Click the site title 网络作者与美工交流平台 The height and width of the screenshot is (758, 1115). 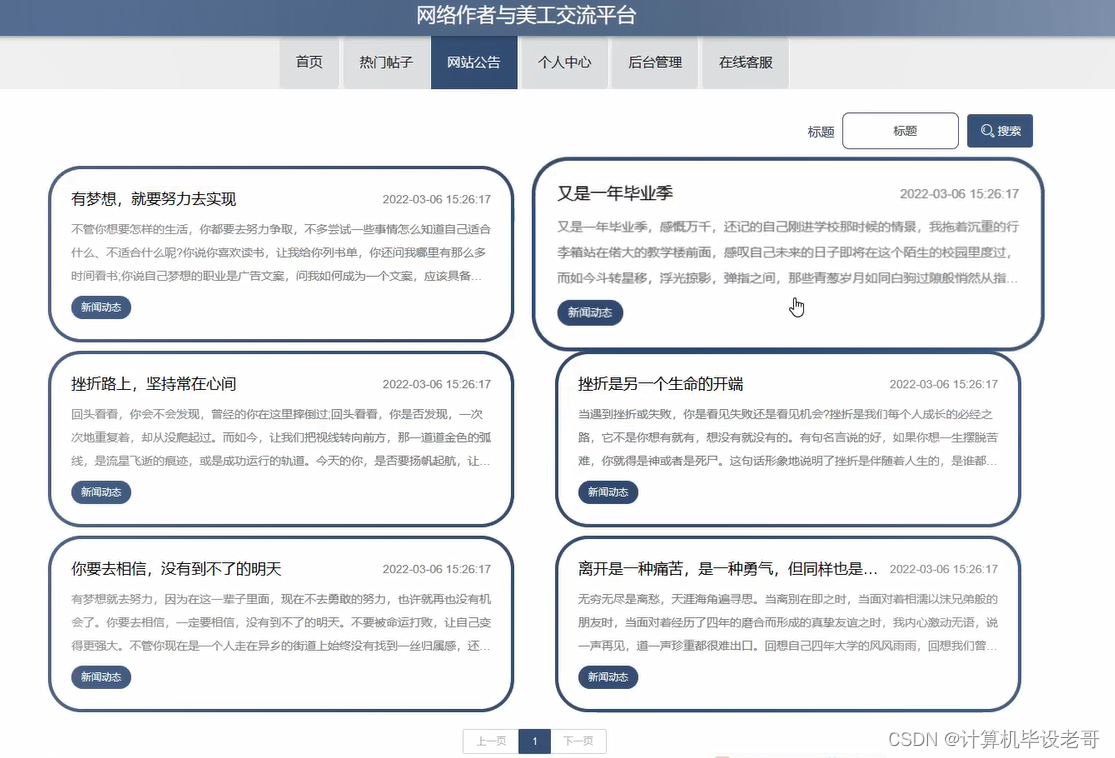[526, 15]
